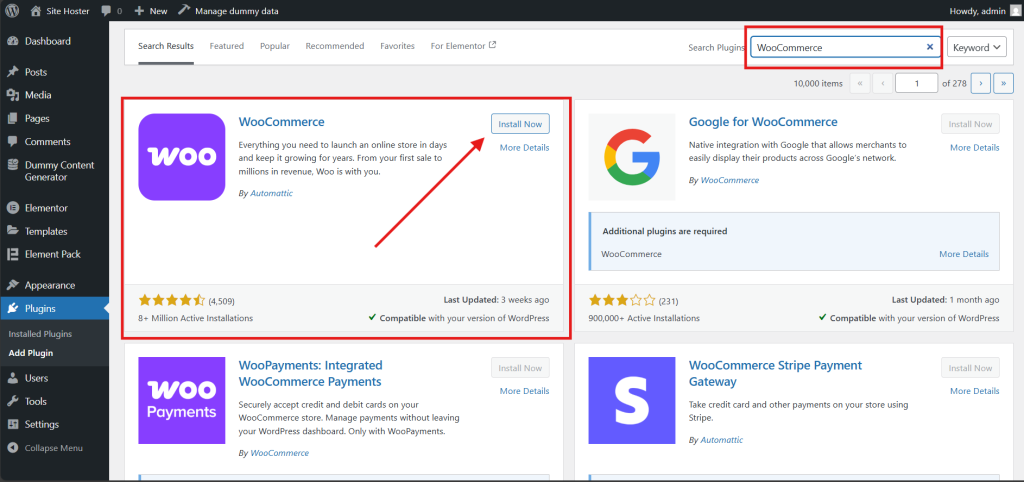
Task: Open Automattic author link under Stripe plugin
Action: pyautogui.click(x=722, y=440)
